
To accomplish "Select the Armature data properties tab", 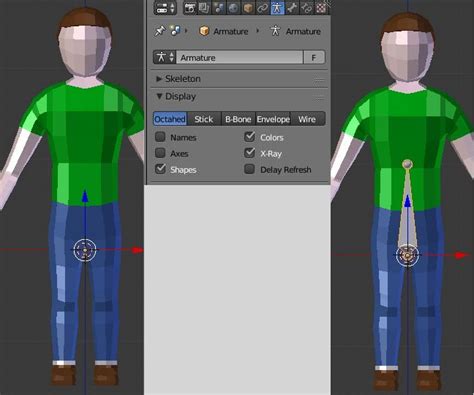I will [277, 8].
